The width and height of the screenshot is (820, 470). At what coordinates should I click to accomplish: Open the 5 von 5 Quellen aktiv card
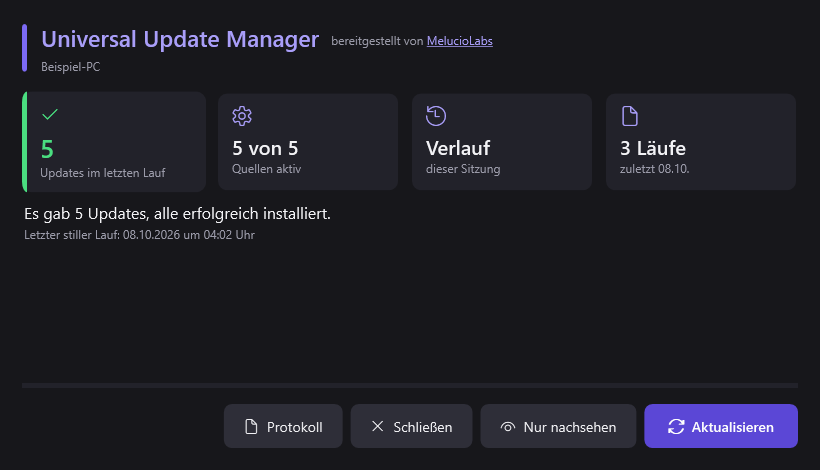308,142
